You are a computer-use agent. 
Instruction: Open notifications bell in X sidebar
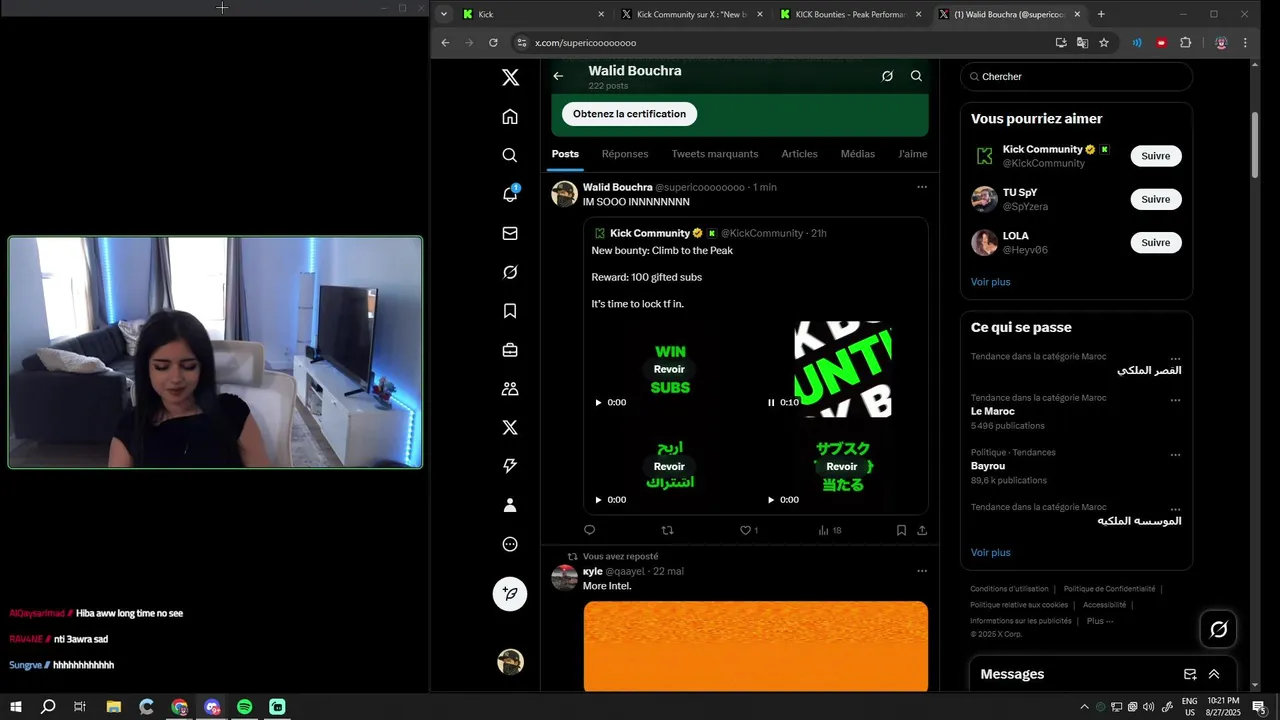[510, 194]
